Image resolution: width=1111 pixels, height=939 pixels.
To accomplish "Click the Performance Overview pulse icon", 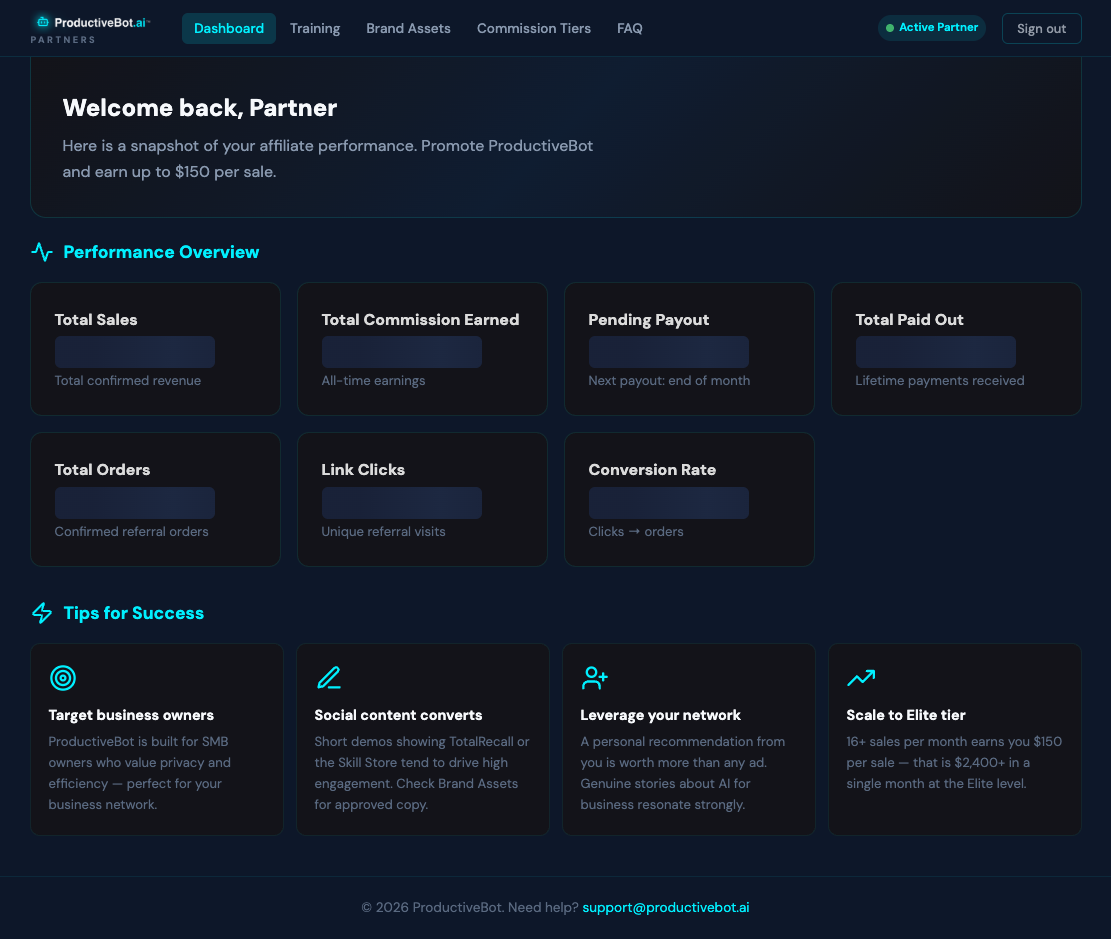I will coord(42,252).
